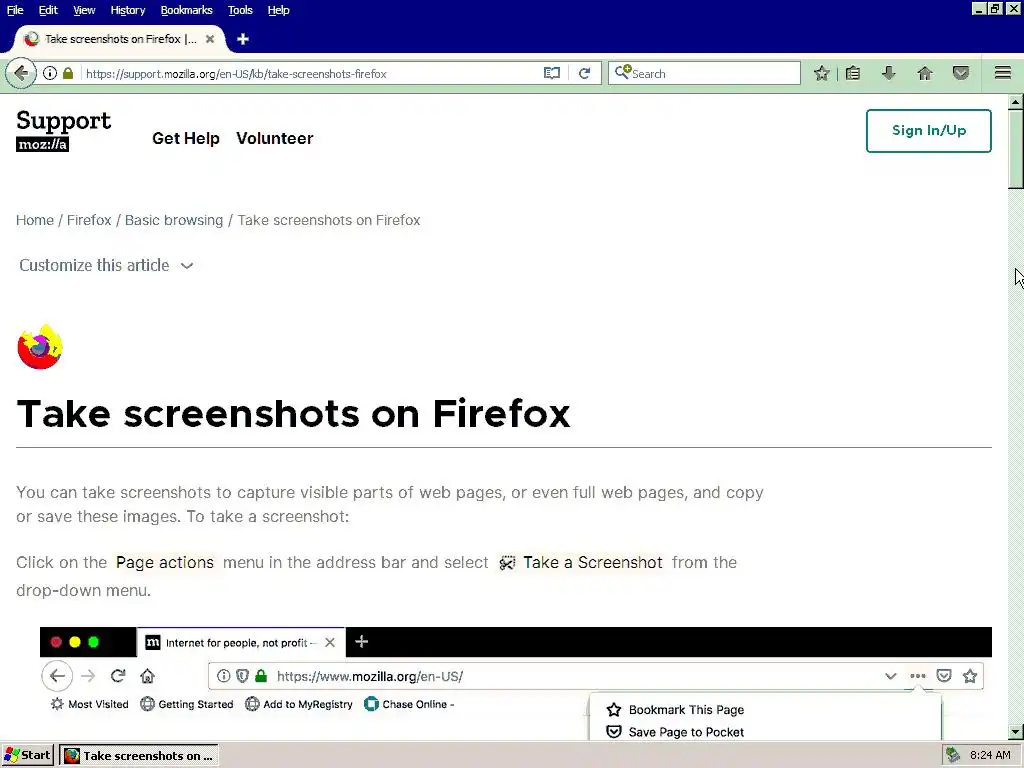
Task: Click the Page actions highlighted text
Action: point(165,562)
